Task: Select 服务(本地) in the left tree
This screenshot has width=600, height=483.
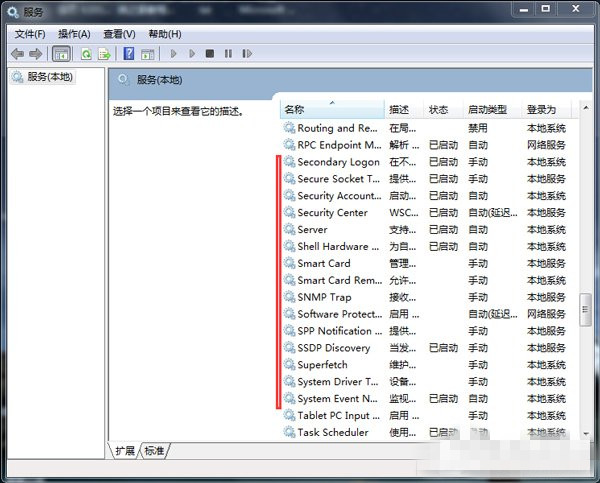Action: click(x=42, y=77)
